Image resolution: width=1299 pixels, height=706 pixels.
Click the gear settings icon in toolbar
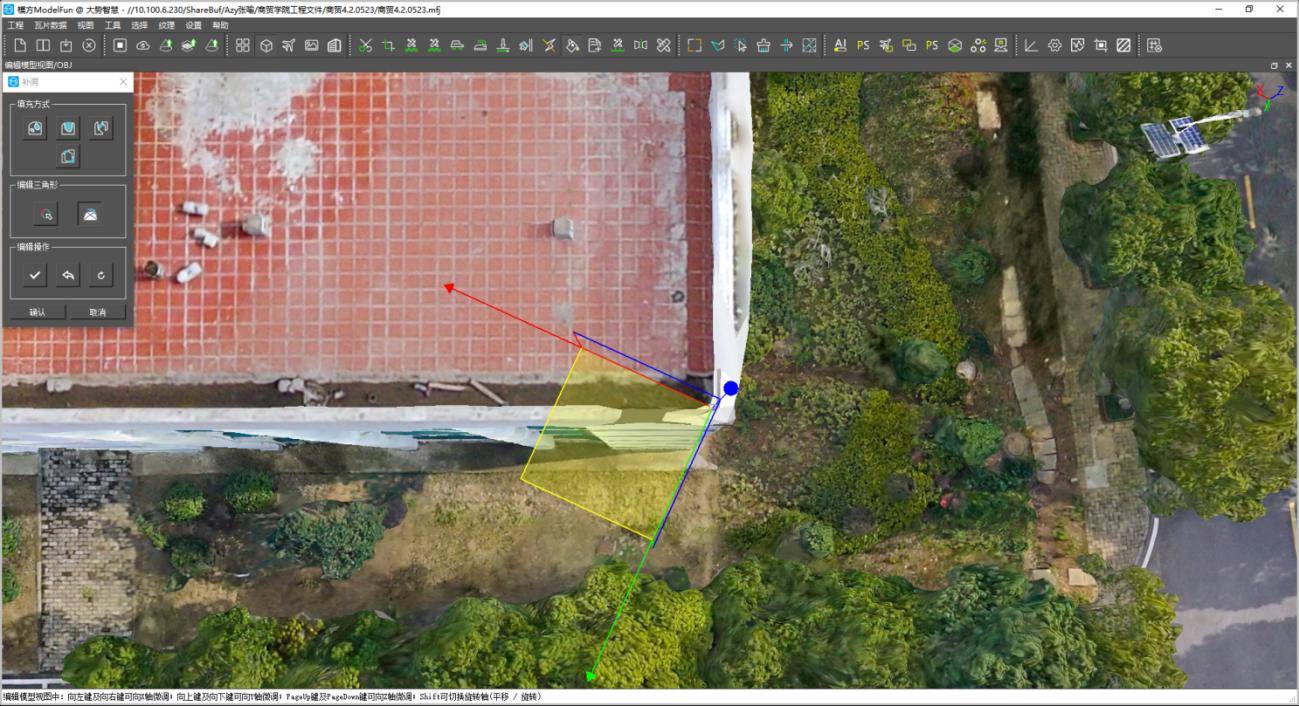click(1054, 45)
